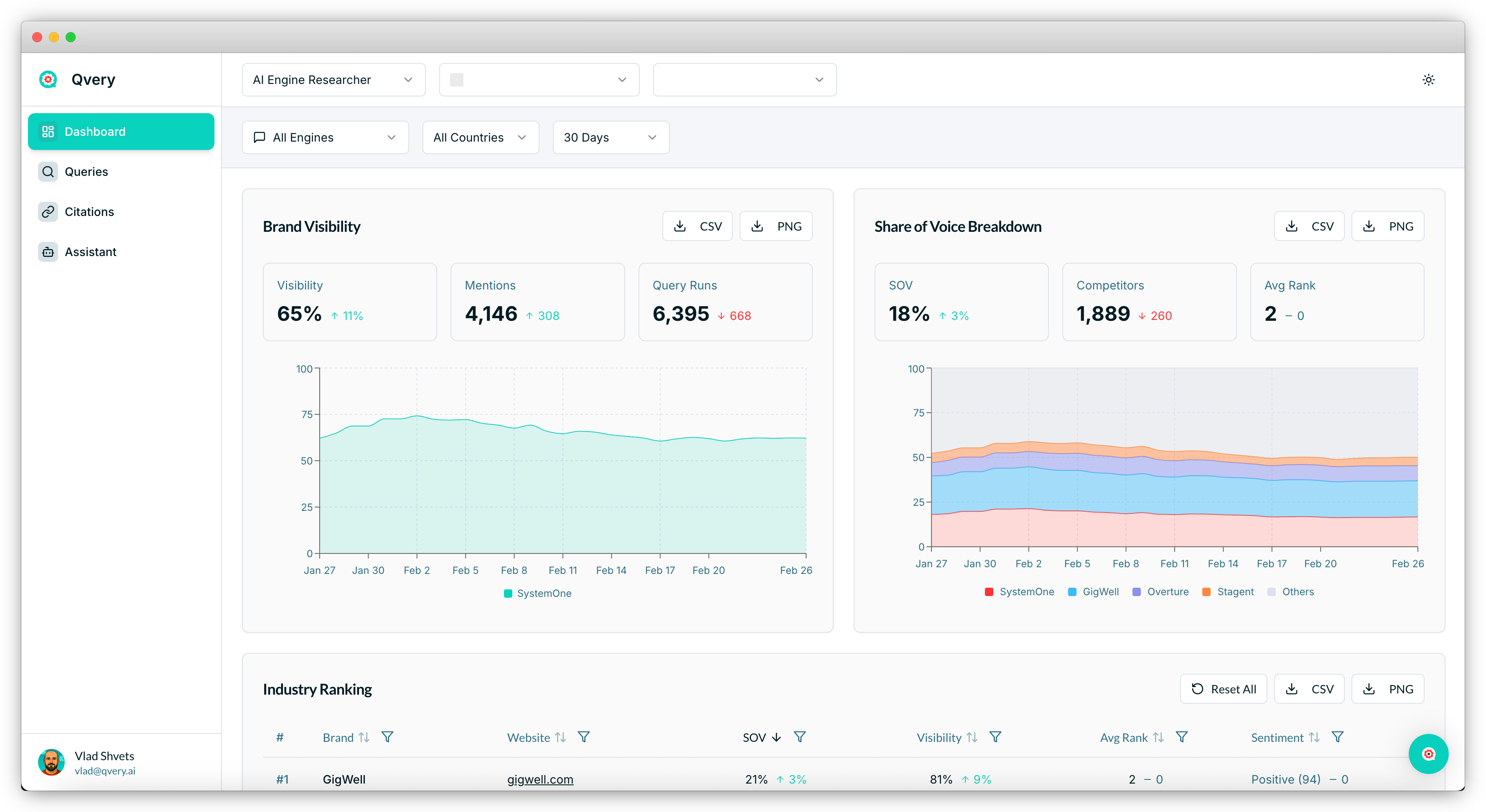1486x812 pixels.
Task: Expand the All Engines dropdown
Action: pyautogui.click(x=326, y=137)
